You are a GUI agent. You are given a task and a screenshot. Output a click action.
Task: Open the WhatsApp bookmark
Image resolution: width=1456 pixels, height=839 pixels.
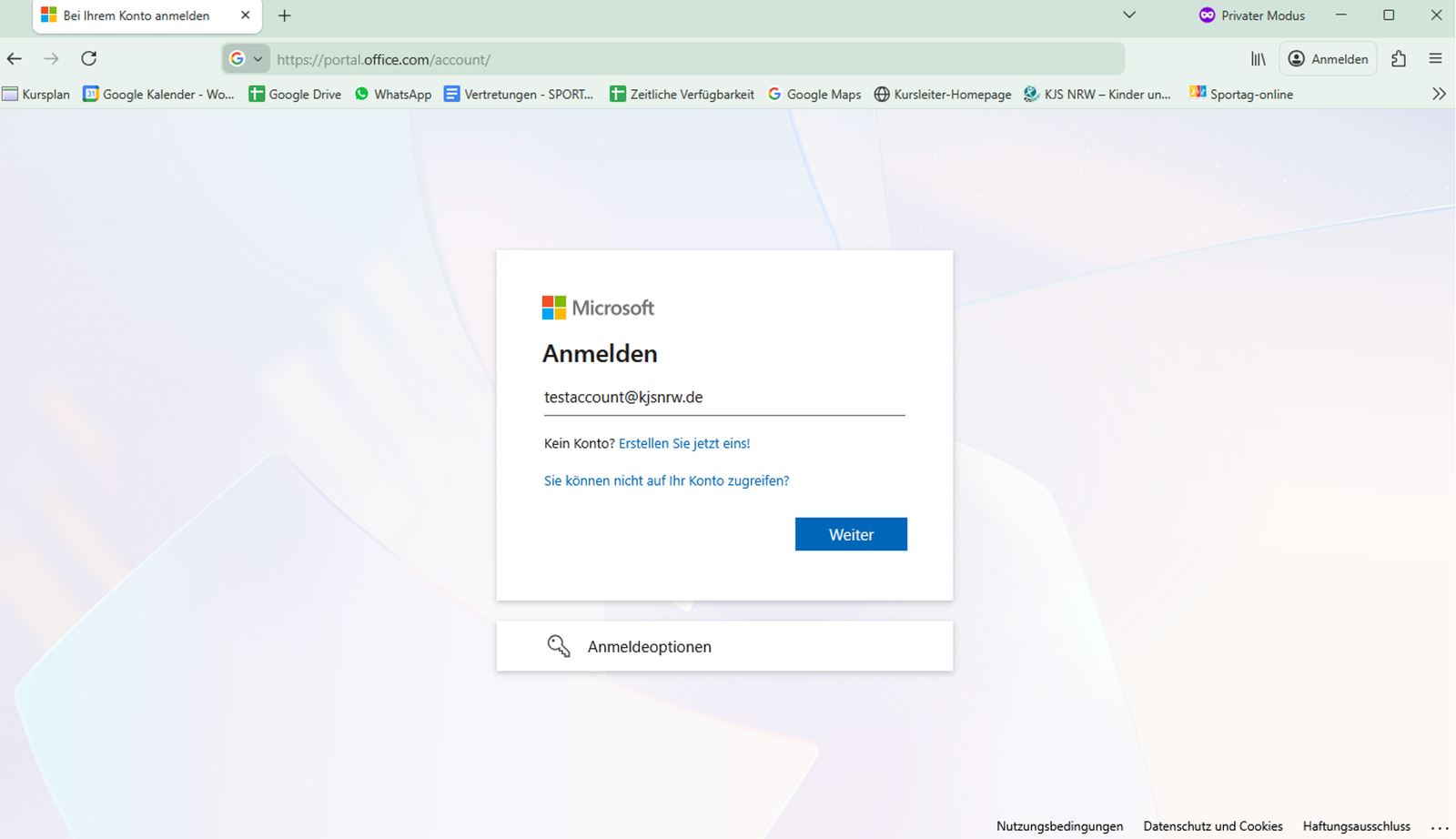(393, 94)
